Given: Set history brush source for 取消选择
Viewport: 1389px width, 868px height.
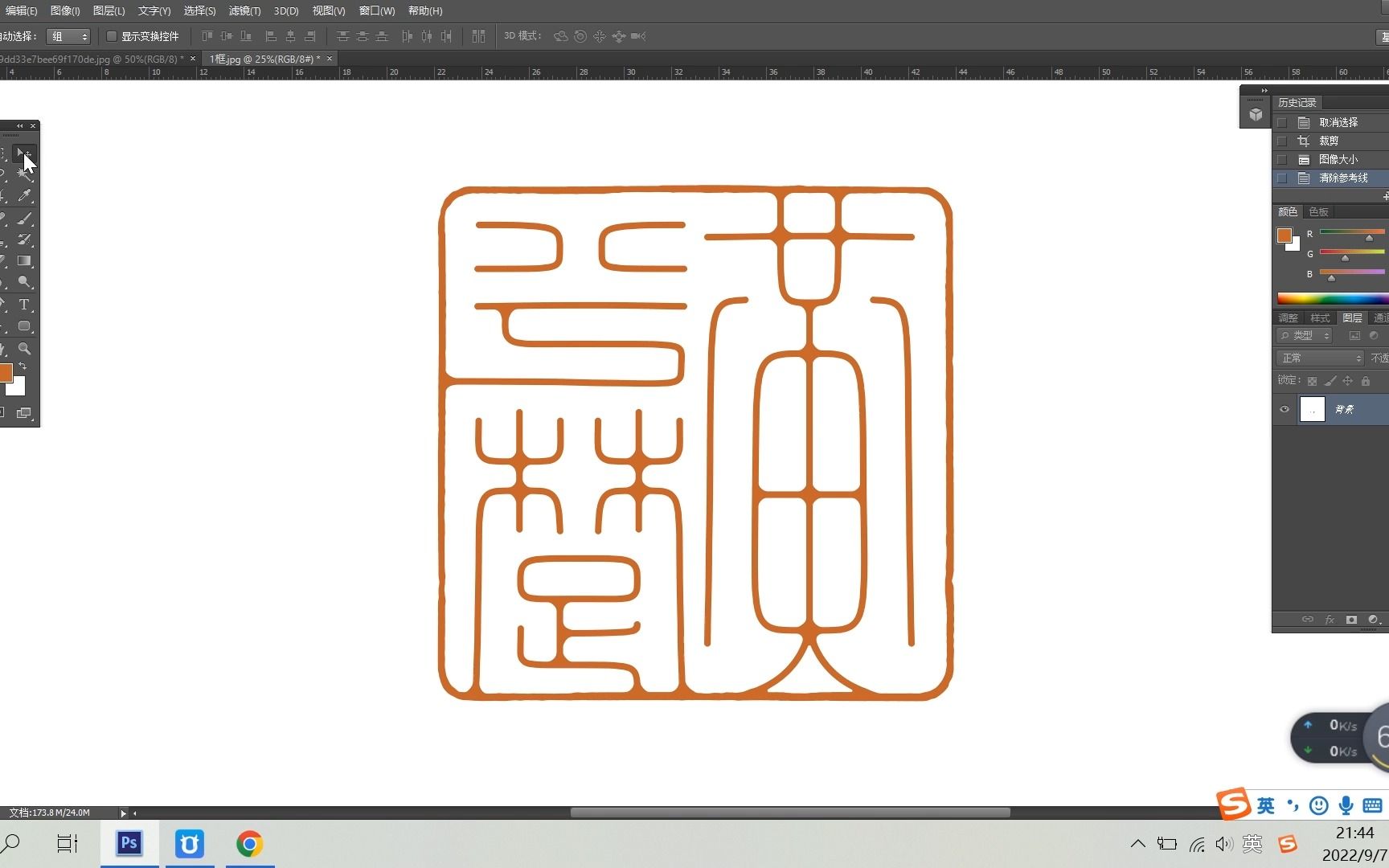Looking at the screenshot, I should (1282, 122).
